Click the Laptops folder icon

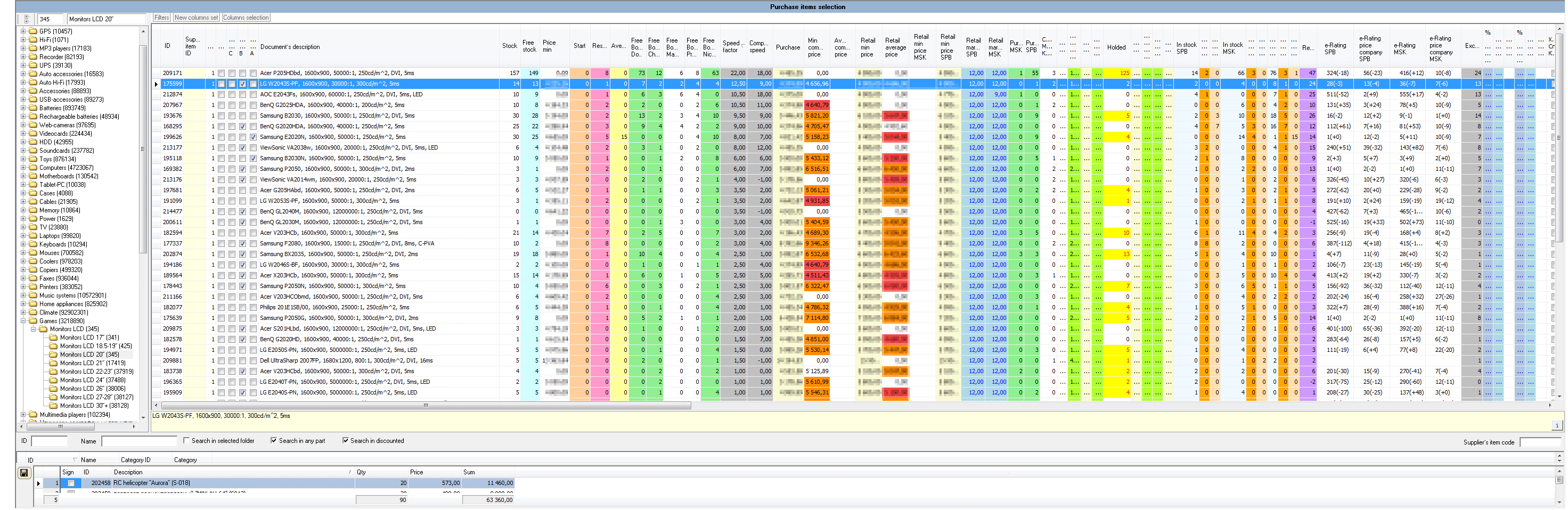click(34, 235)
